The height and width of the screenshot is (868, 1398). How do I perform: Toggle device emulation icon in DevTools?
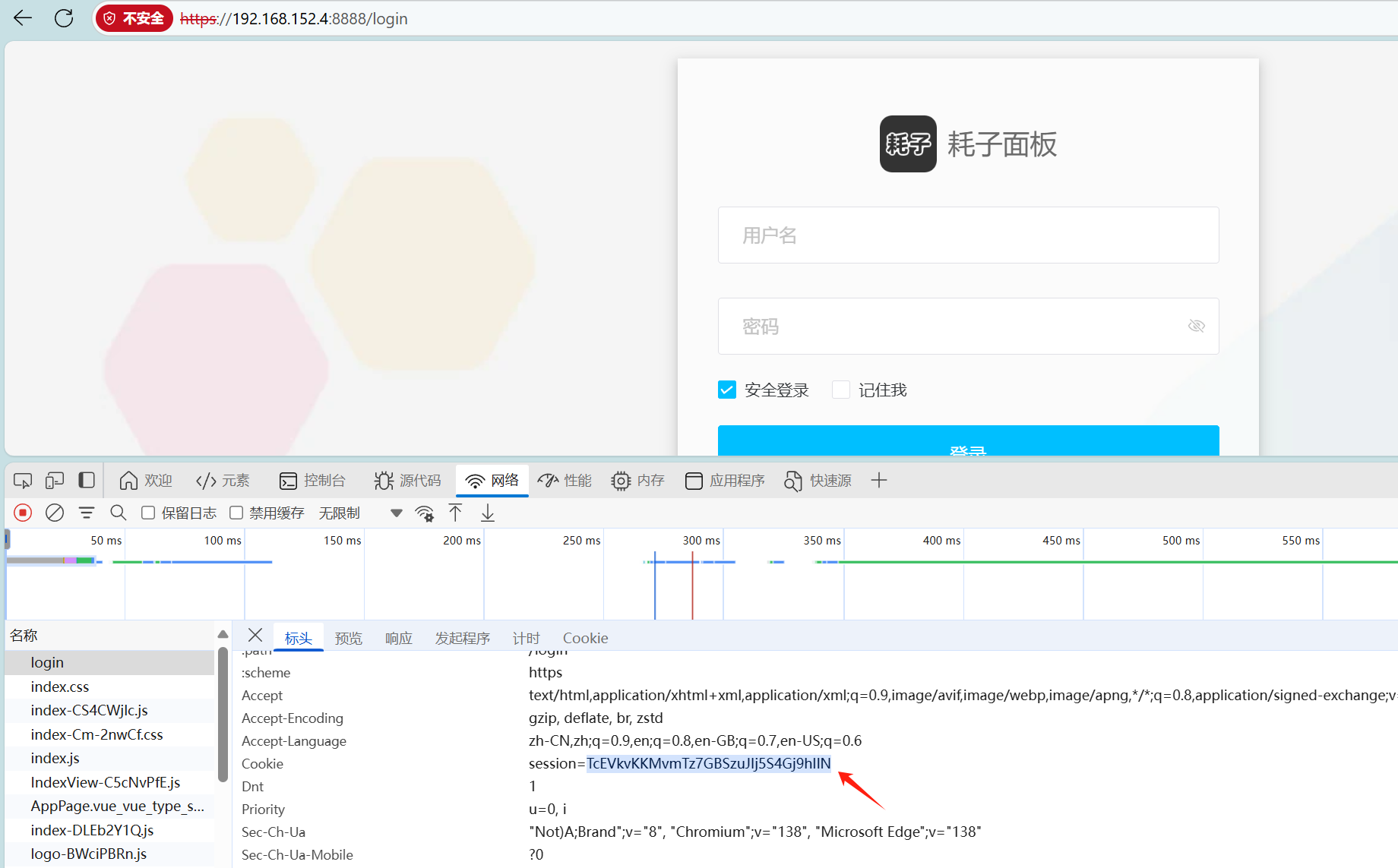coord(55,481)
